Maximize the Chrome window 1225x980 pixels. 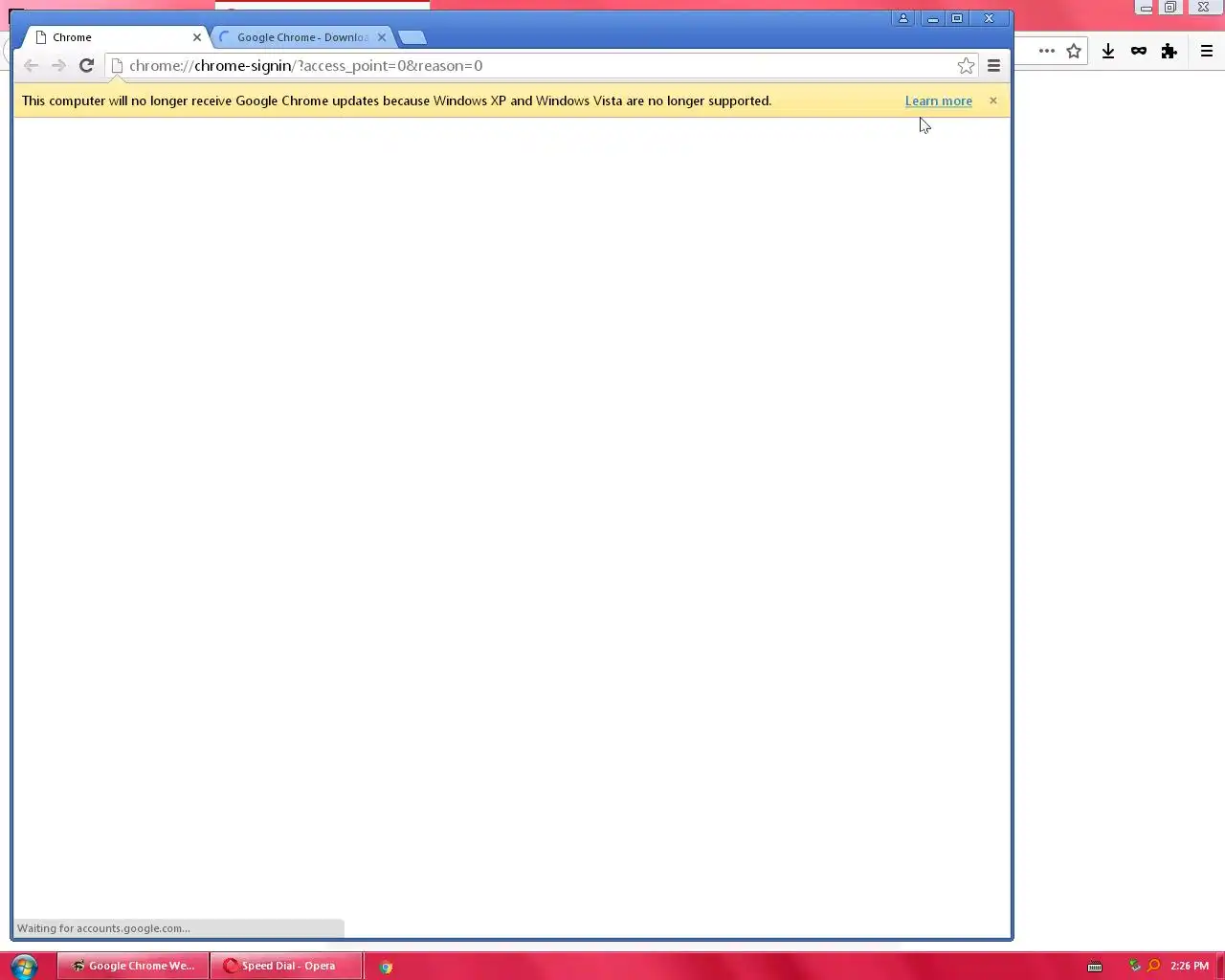(957, 18)
